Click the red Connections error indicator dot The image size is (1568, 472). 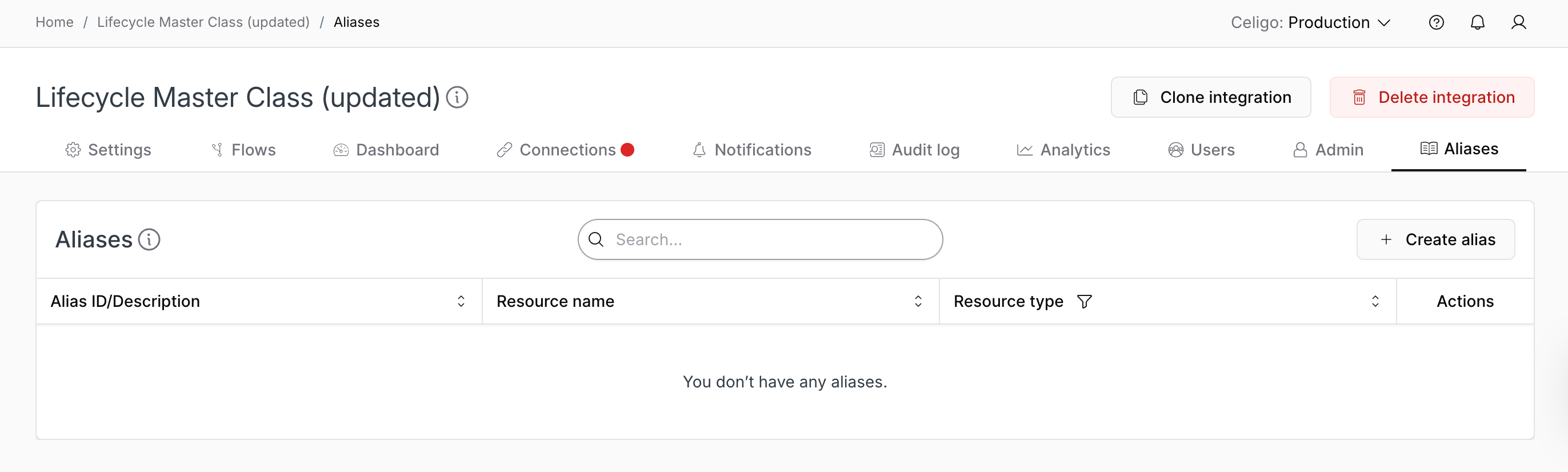627,150
